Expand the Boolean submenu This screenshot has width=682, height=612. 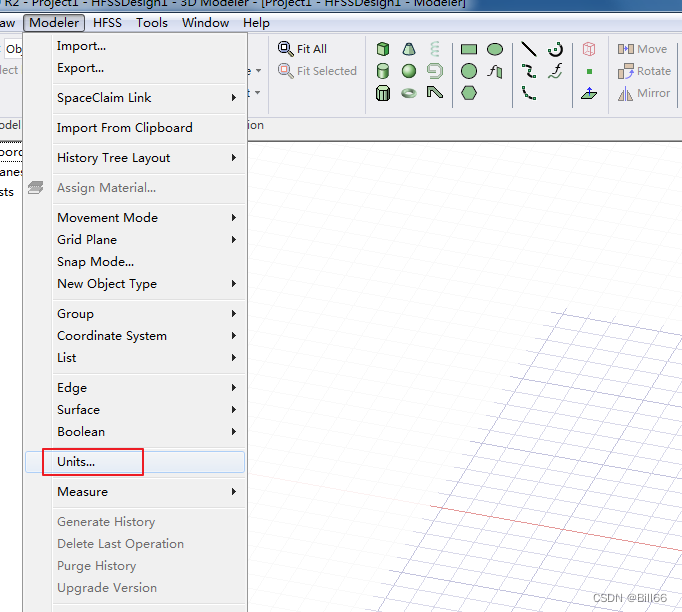pos(135,432)
